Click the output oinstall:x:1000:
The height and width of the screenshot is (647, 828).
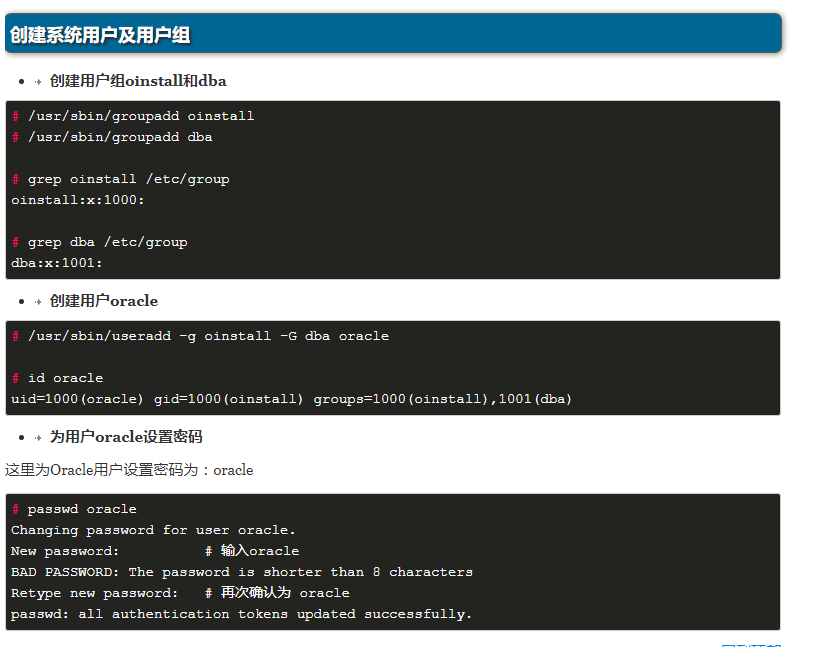(x=78, y=200)
